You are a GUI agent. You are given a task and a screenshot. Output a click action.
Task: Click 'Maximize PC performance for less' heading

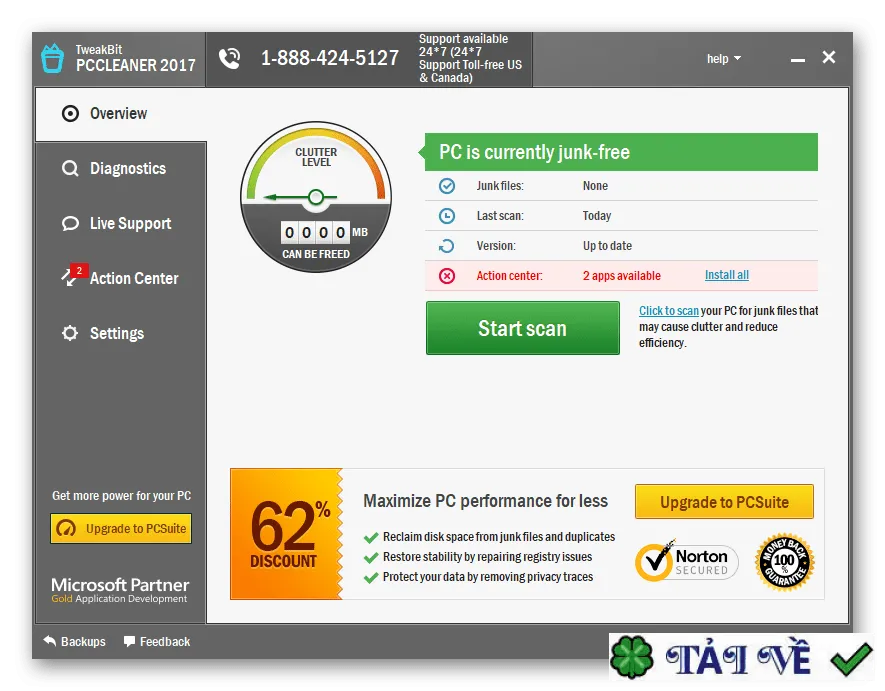pos(485,501)
